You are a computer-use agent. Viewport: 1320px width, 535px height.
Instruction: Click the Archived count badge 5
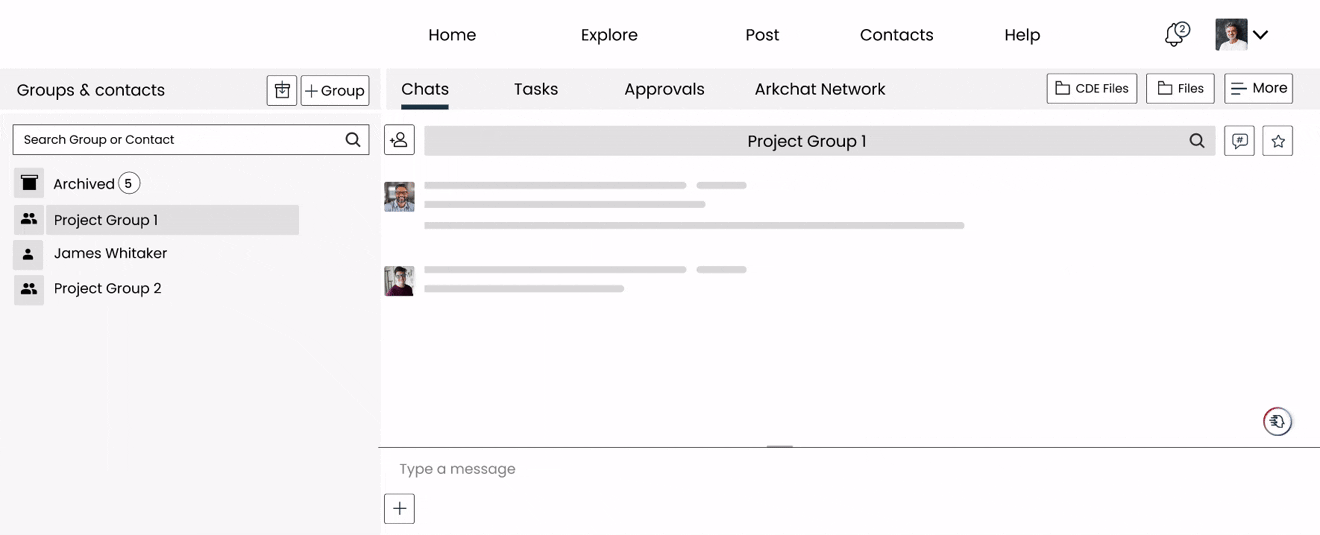[x=128, y=183]
